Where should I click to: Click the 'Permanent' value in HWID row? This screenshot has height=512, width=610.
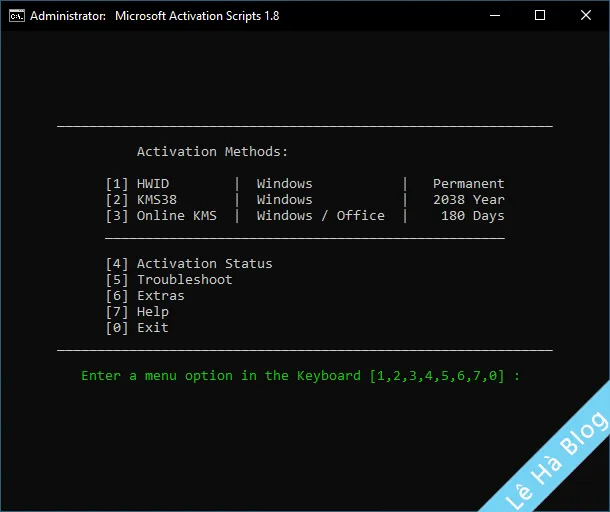468,184
